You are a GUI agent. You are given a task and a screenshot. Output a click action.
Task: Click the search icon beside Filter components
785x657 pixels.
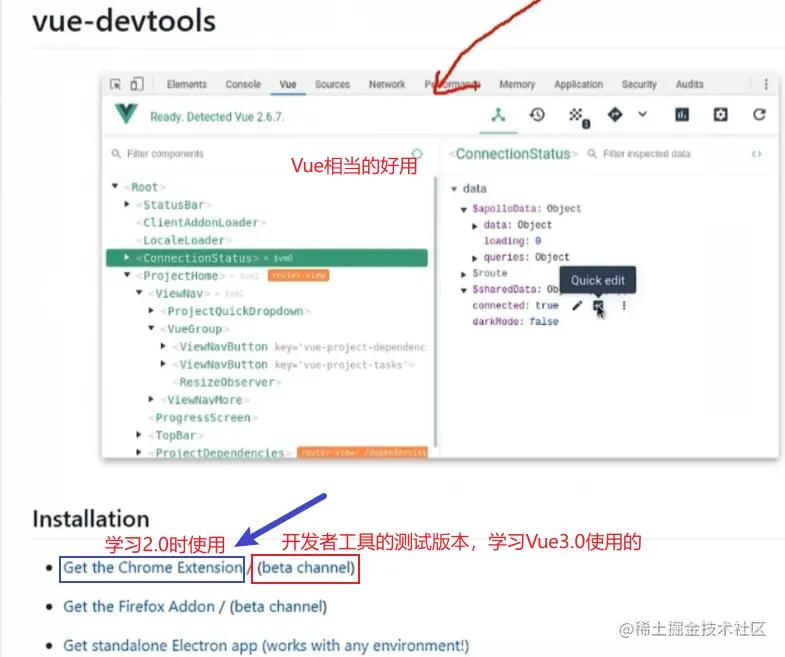tap(116, 153)
